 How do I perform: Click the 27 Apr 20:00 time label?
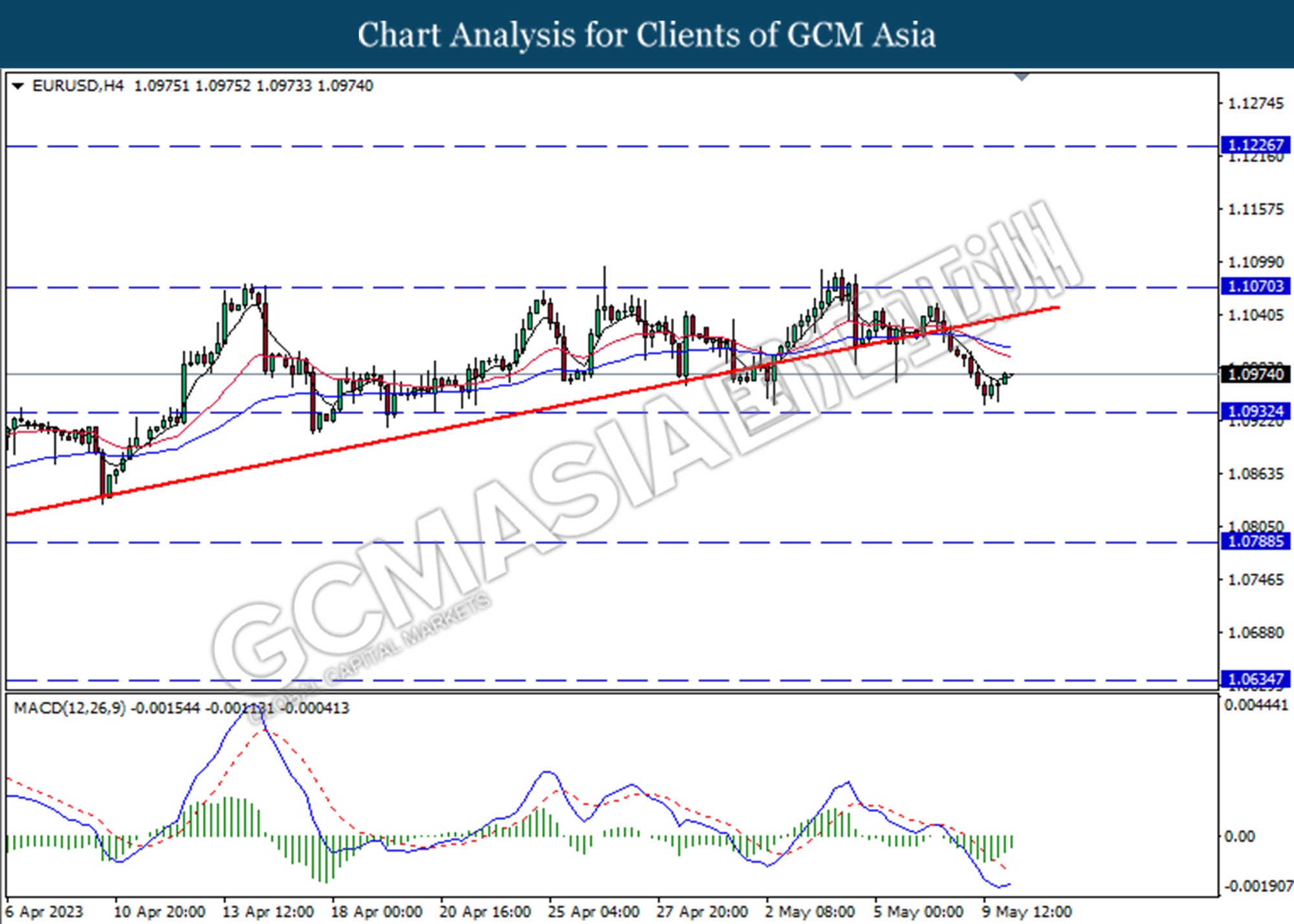pos(702,912)
